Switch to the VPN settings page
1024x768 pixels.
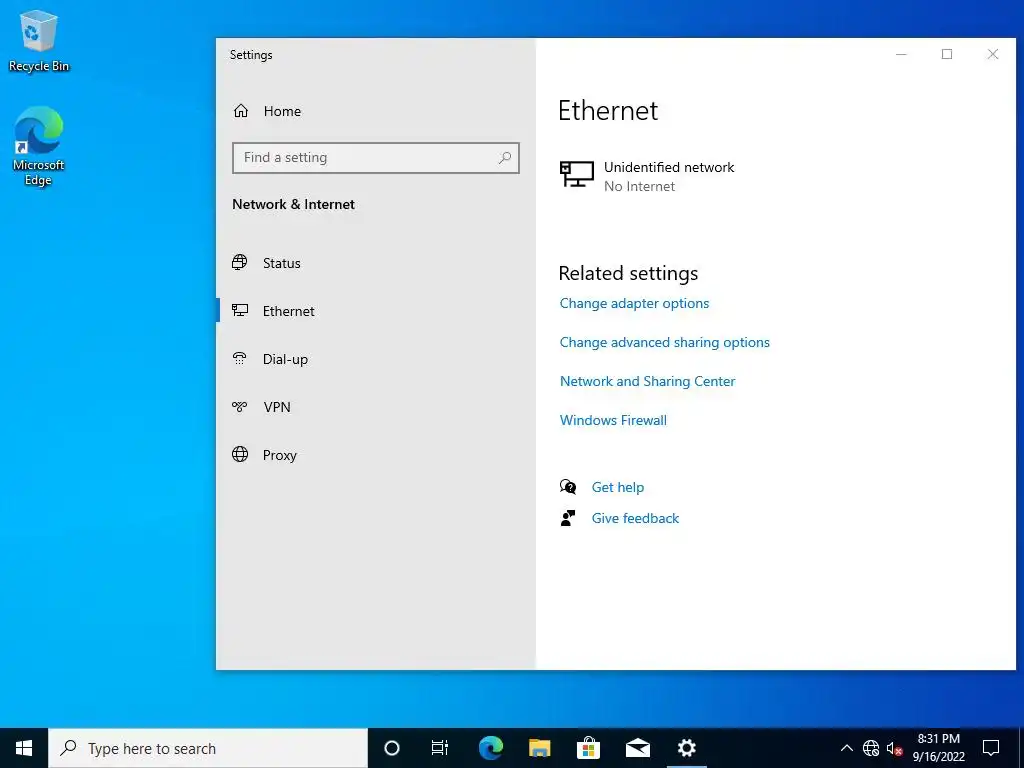376,407
